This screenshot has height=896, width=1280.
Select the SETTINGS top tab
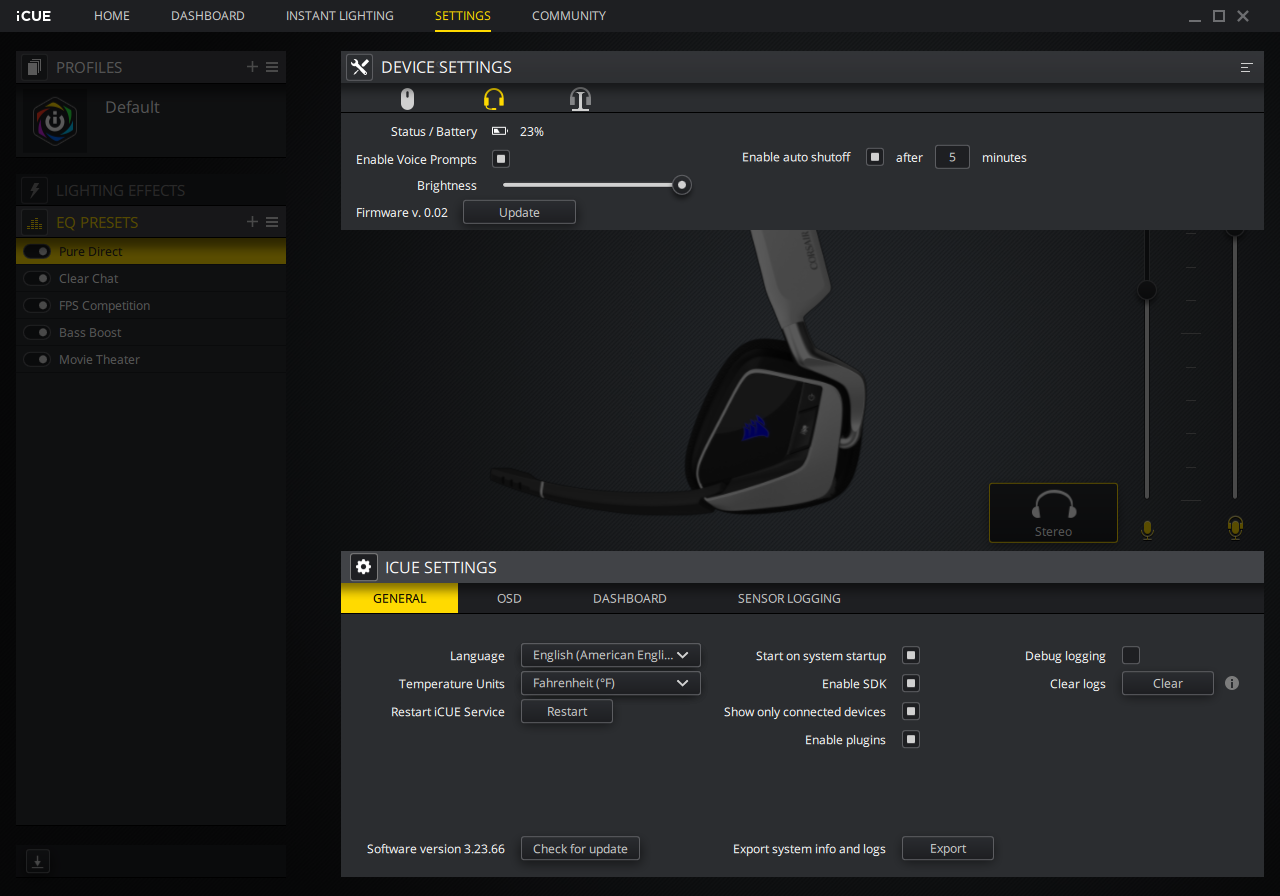pyautogui.click(x=463, y=16)
